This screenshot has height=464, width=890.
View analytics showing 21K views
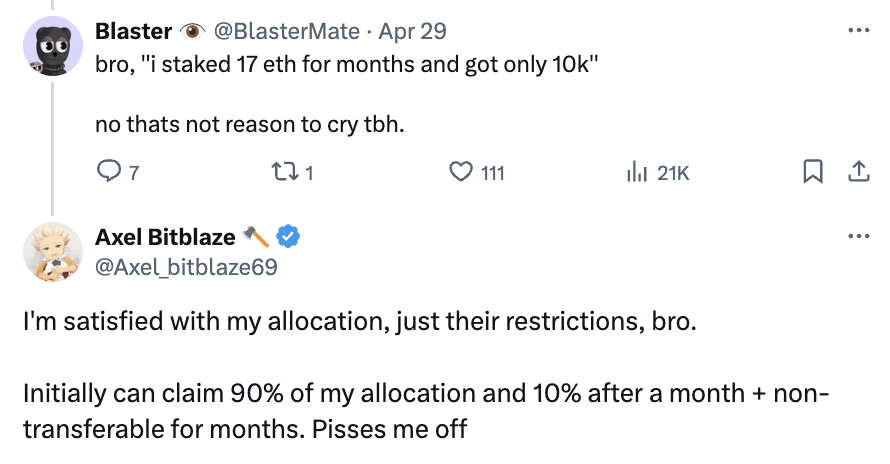tap(637, 173)
